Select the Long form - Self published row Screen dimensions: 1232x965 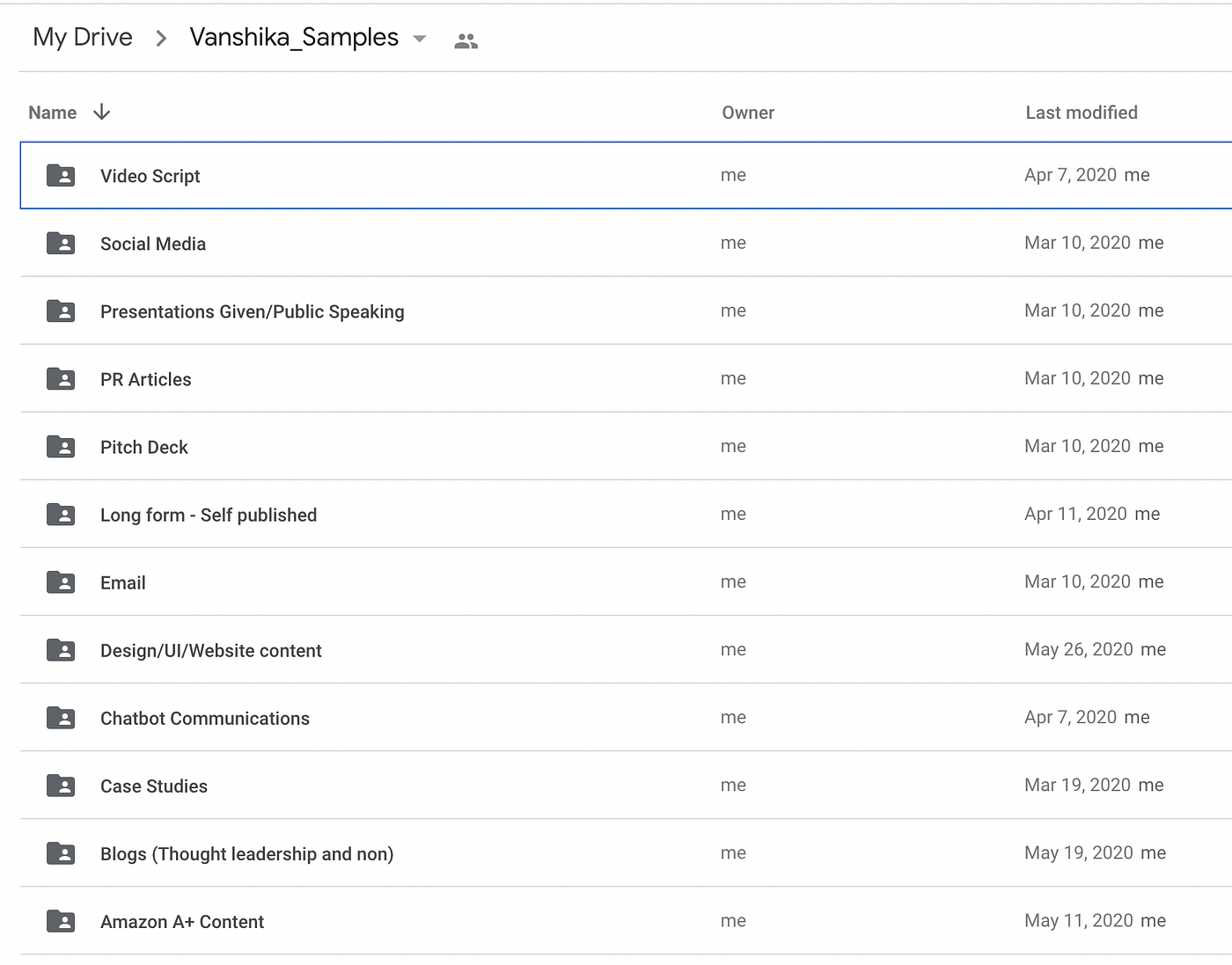point(209,515)
